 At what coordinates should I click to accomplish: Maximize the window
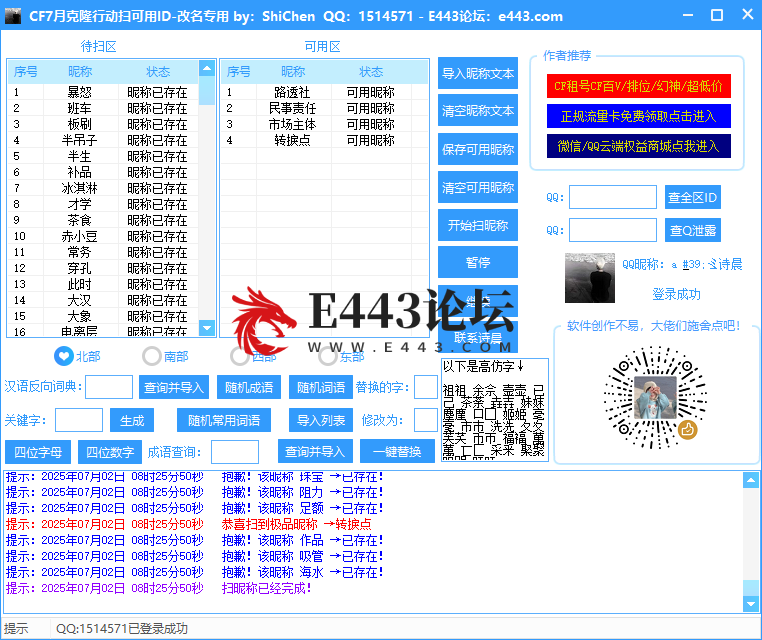pos(717,15)
